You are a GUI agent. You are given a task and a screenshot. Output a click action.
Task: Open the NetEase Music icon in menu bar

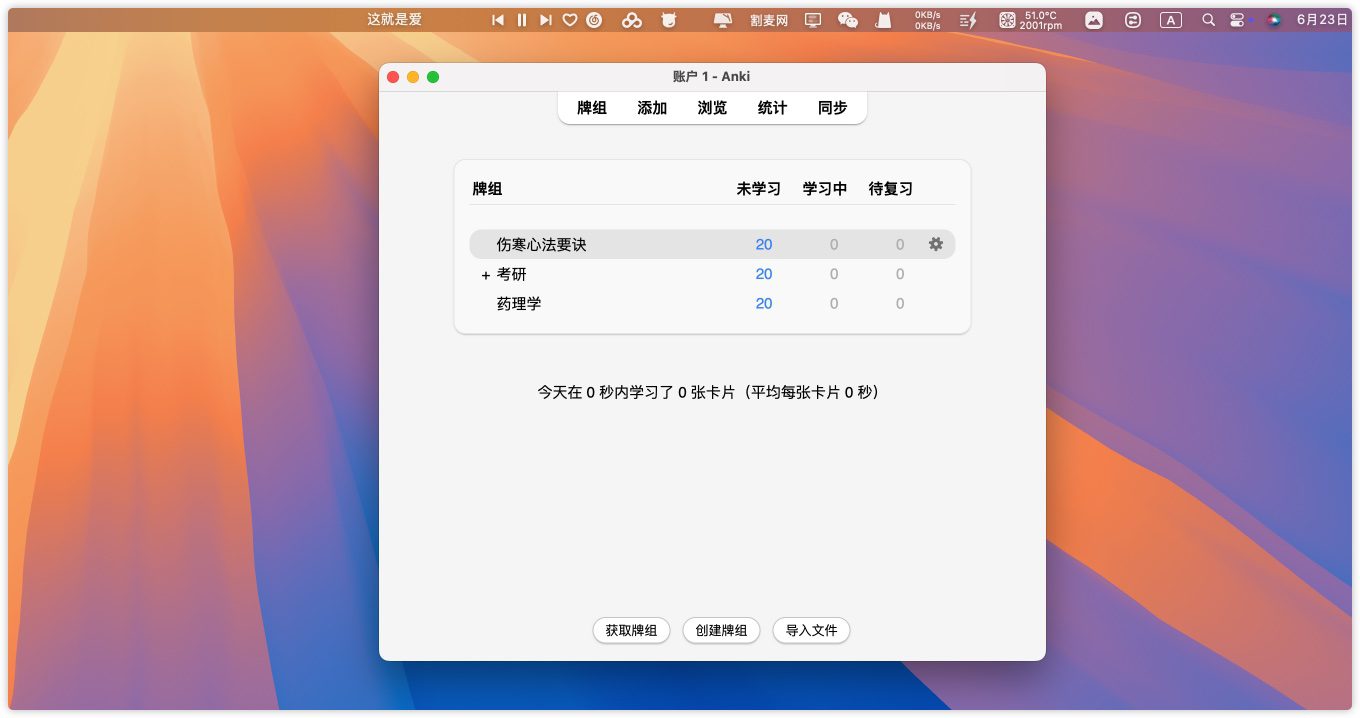[594, 20]
